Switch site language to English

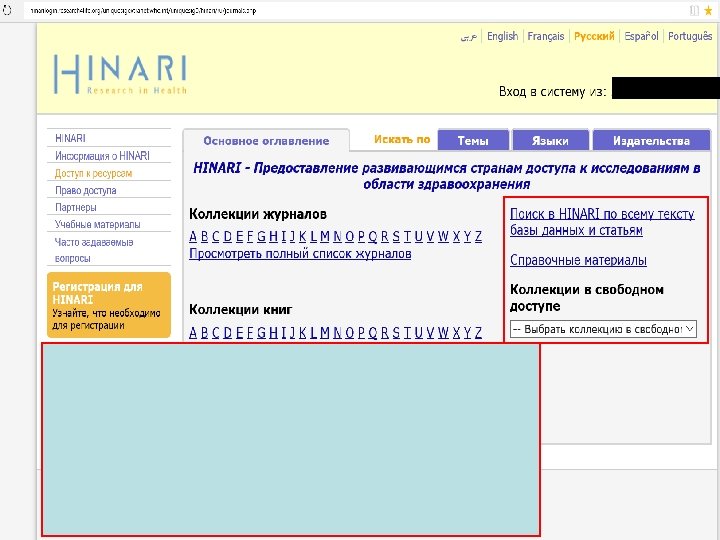tap(502, 36)
